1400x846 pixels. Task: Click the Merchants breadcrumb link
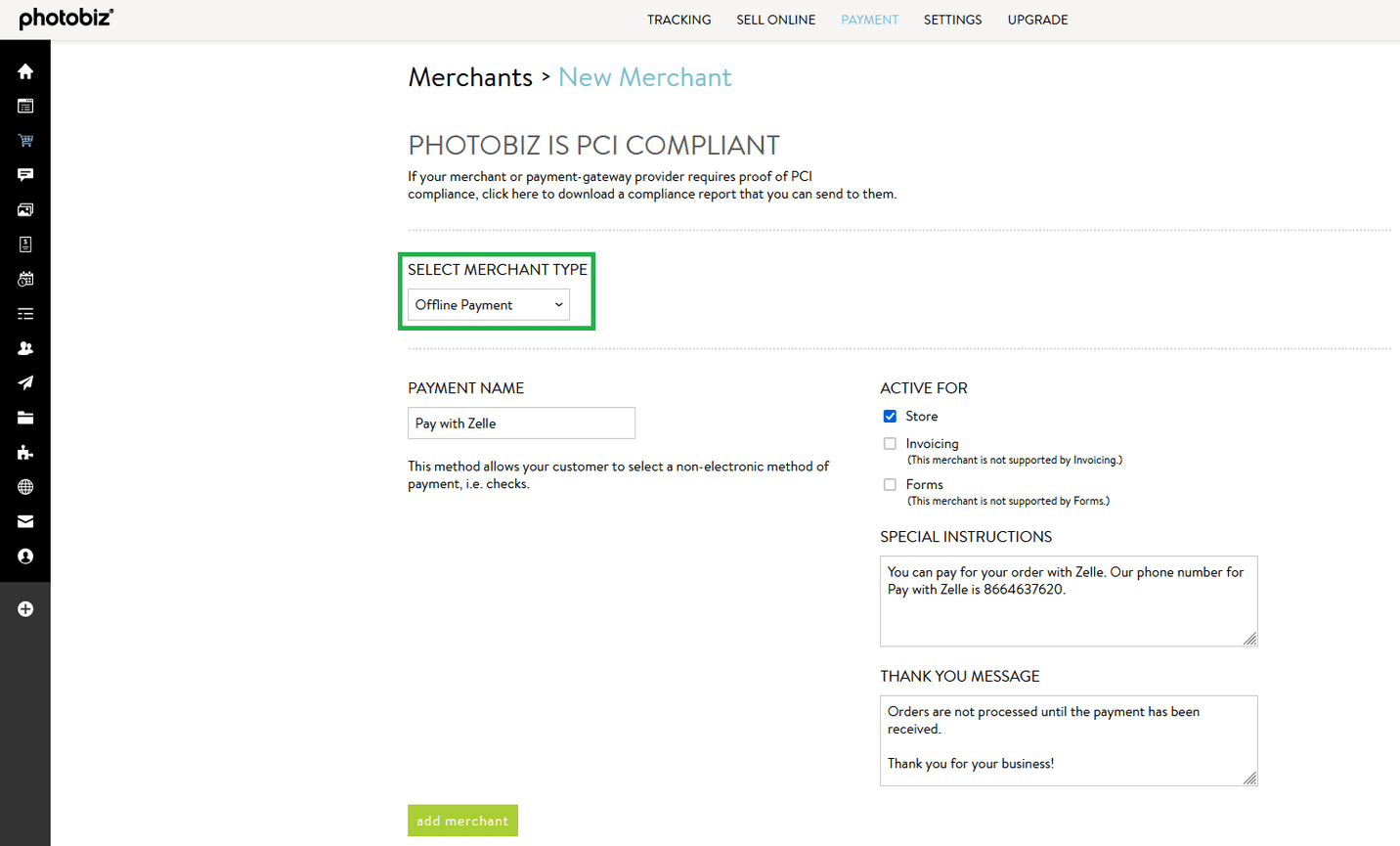(x=470, y=77)
